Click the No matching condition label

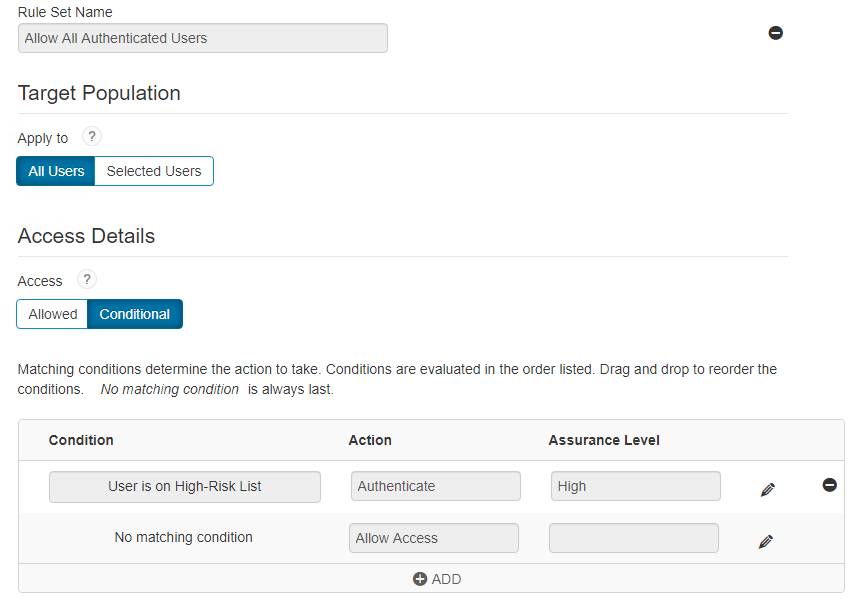point(183,537)
